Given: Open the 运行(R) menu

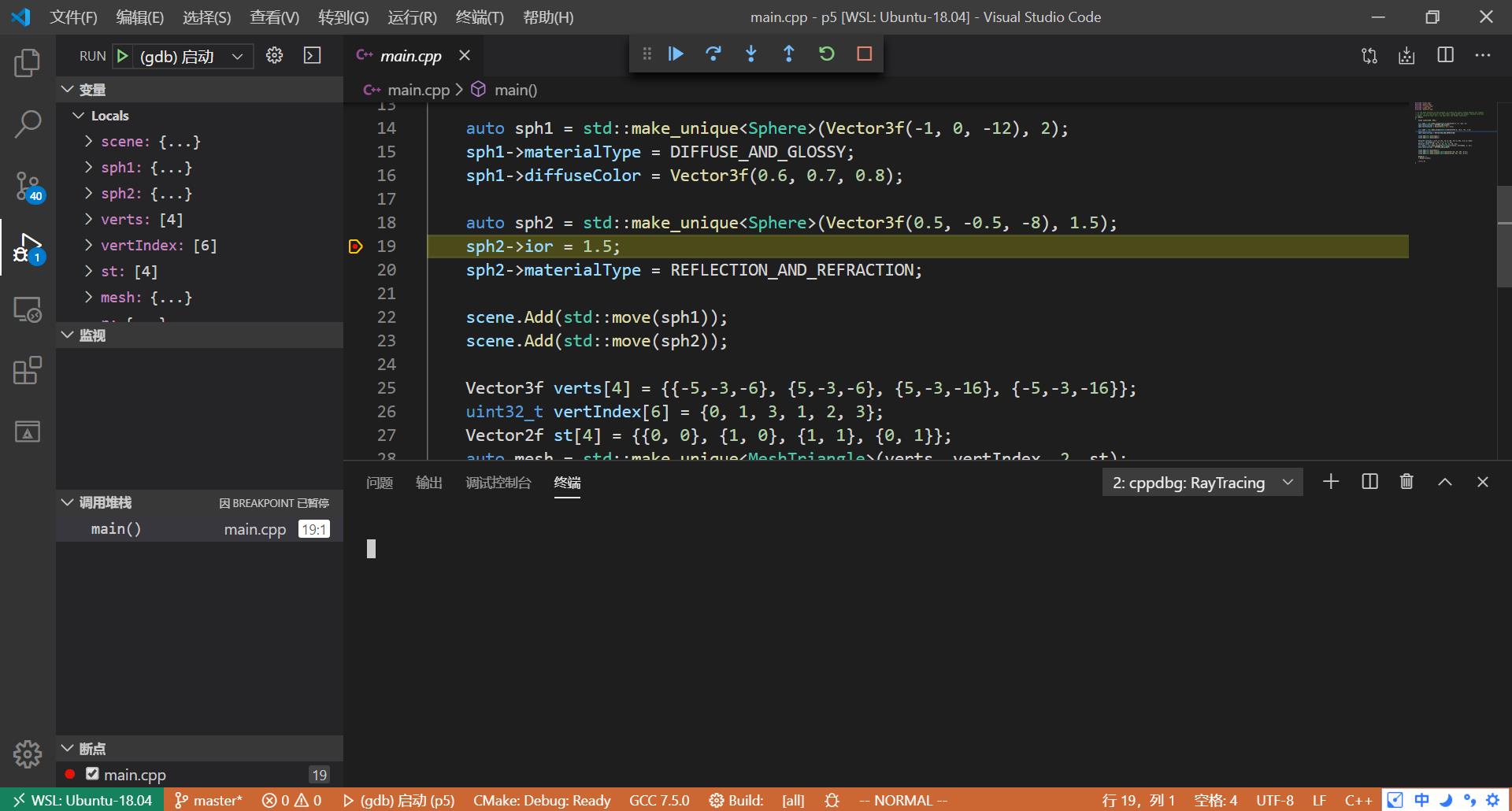Looking at the screenshot, I should tap(412, 17).
